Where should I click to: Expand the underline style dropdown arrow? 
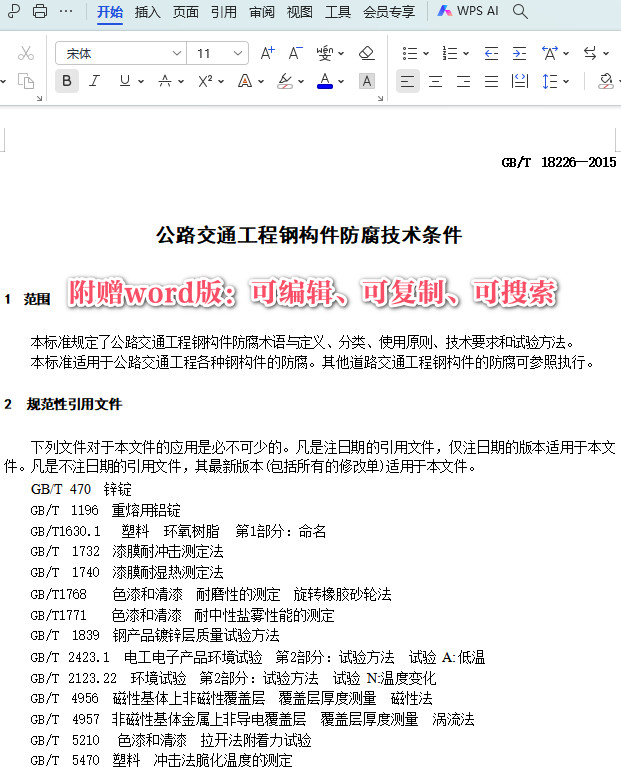tap(141, 81)
